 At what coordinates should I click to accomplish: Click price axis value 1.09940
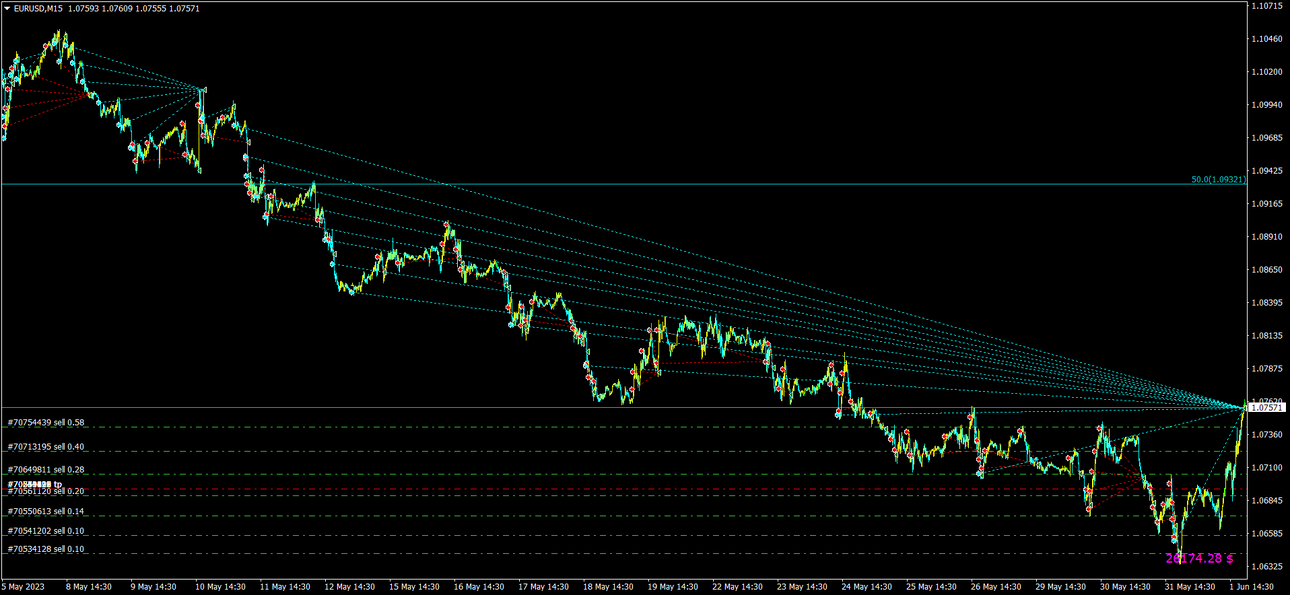coord(1268,105)
